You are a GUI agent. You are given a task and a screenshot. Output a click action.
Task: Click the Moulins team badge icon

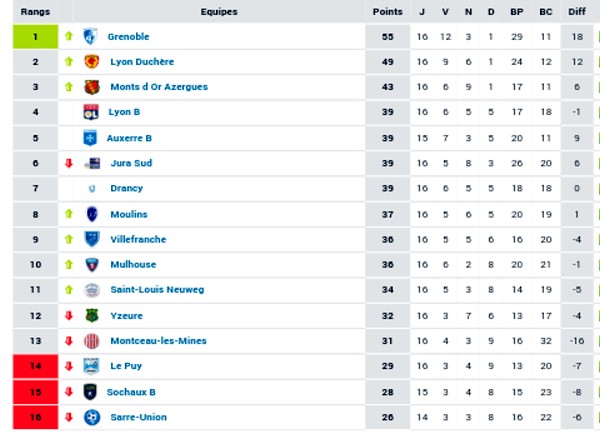(x=91, y=214)
